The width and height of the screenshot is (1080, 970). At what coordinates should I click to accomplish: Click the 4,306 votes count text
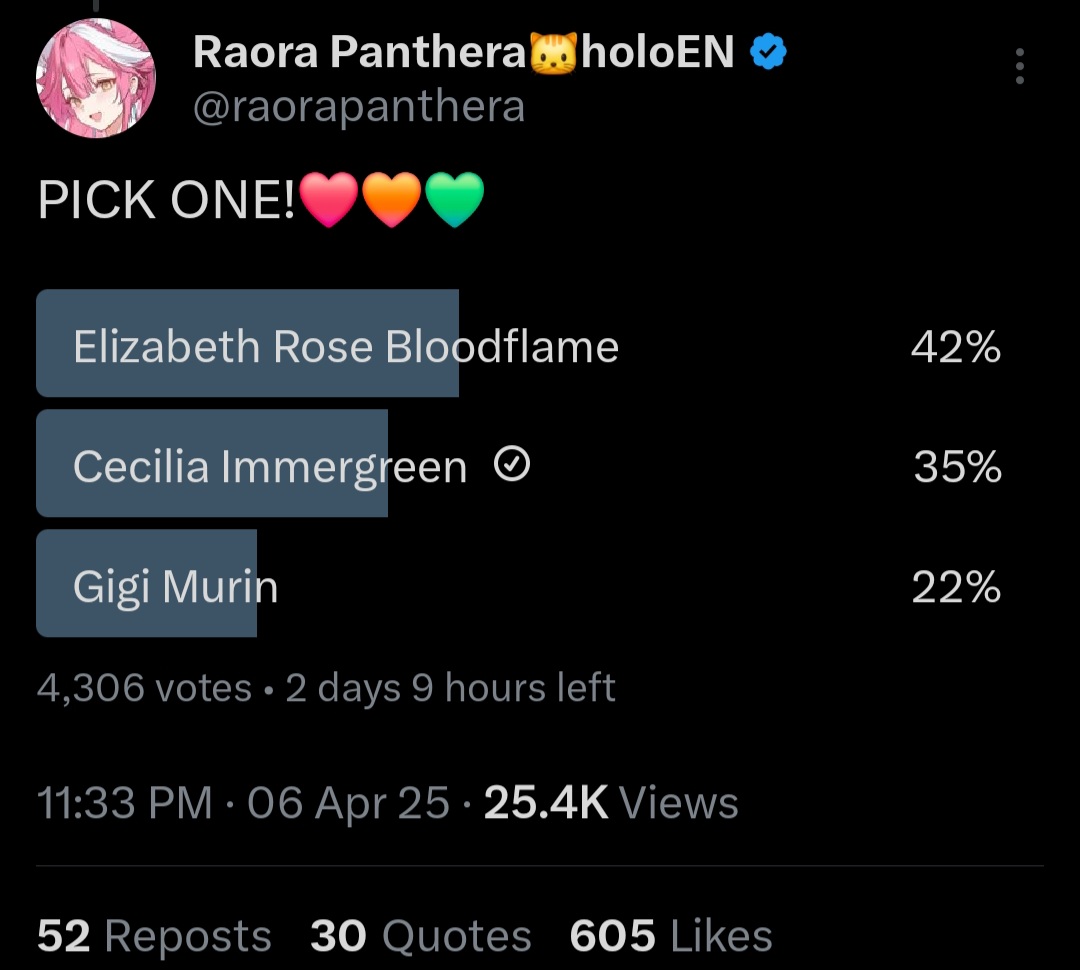(144, 688)
